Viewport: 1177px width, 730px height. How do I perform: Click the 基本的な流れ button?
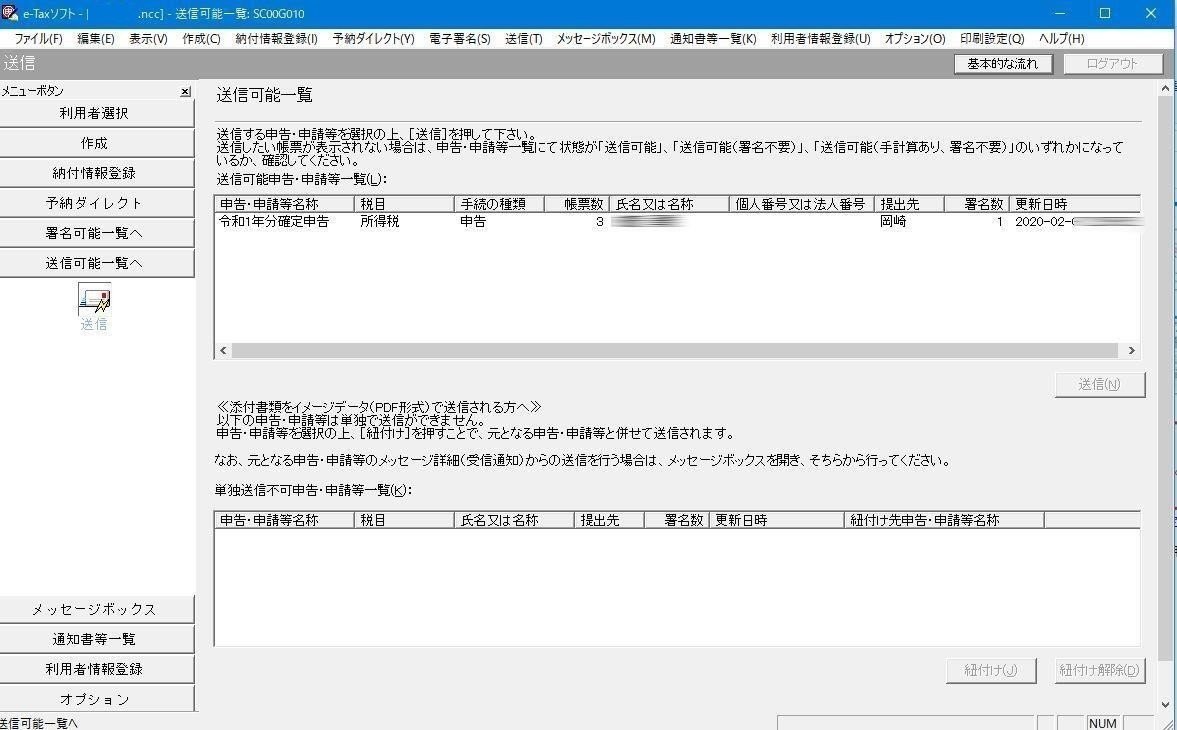click(x=1003, y=62)
